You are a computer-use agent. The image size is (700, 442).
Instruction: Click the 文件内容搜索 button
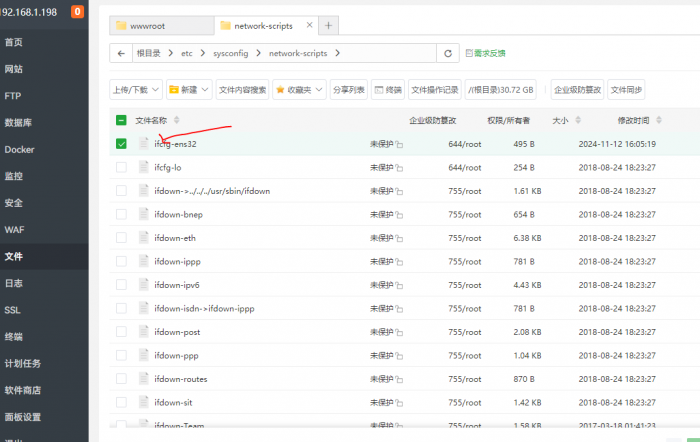tap(243, 89)
